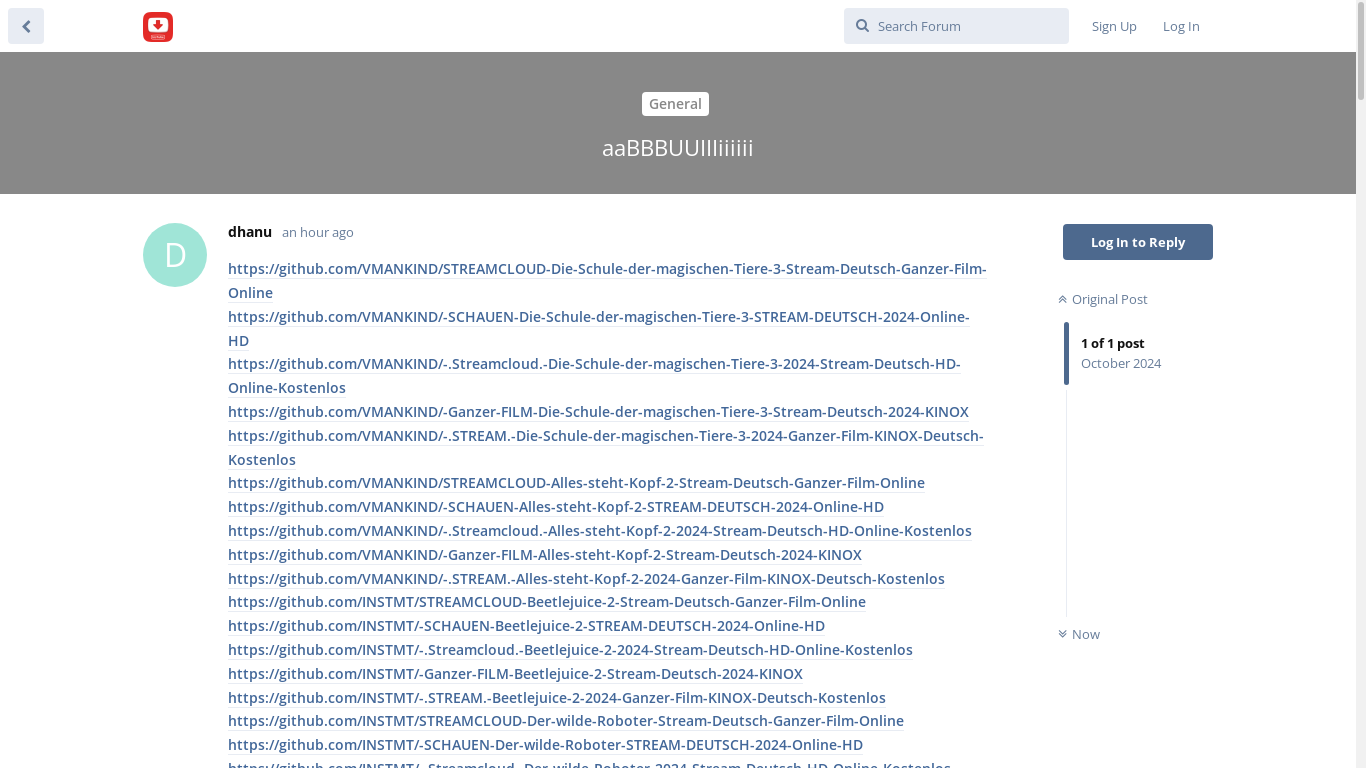The width and height of the screenshot is (1366, 768).
Task: Open dhanu's avatar circle
Action: tap(175, 255)
